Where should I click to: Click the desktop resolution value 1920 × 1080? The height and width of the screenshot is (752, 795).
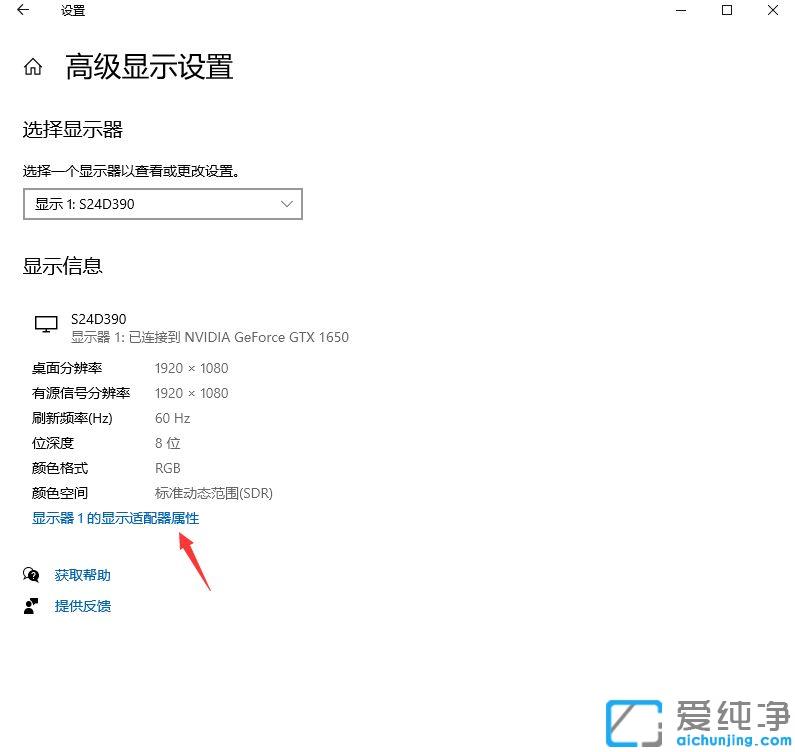(x=192, y=368)
